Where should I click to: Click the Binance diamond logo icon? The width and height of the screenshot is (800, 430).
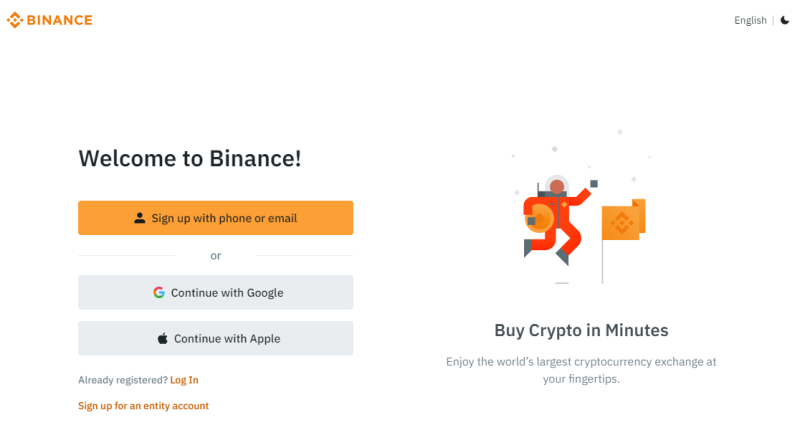pos(15,20)
